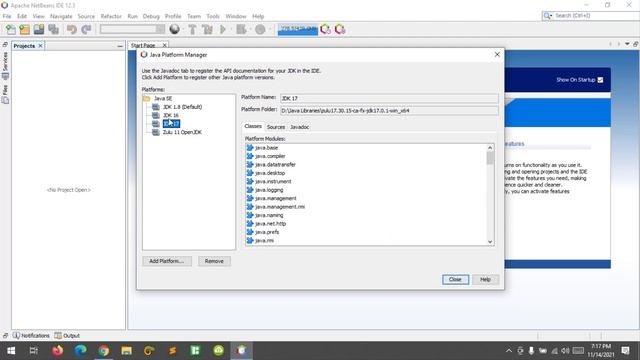
Task: Click the Clean and Build icon
Action: [x=207, y=29]
